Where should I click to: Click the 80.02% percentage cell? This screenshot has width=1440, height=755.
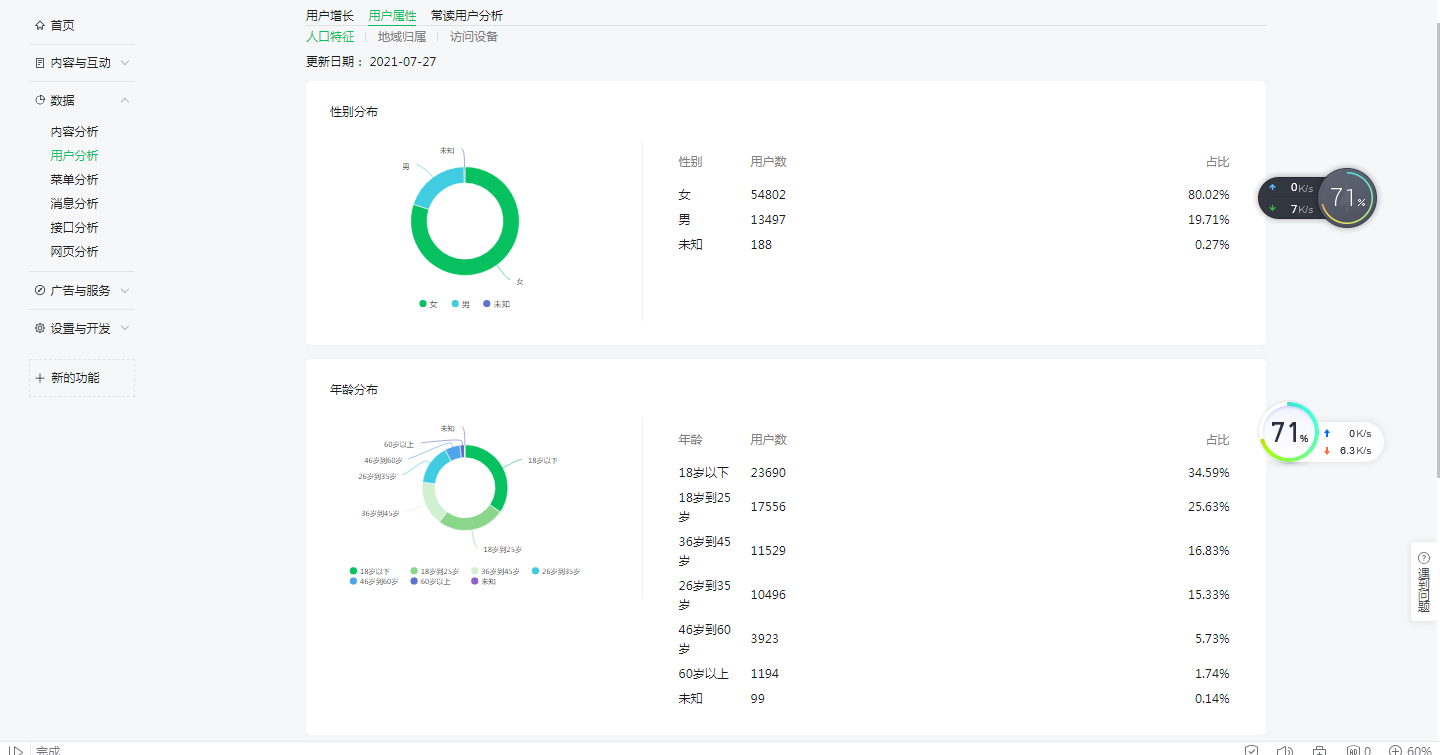click(1209, 195)
